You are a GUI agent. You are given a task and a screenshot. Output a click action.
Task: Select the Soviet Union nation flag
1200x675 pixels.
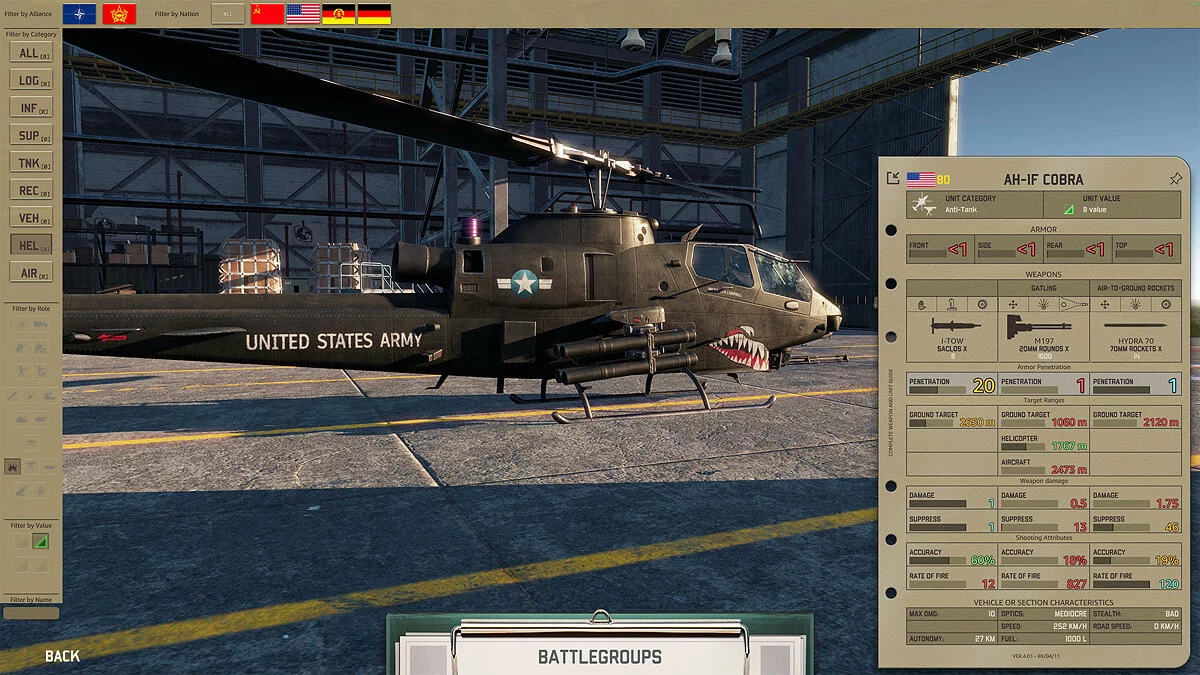(267, 14)
